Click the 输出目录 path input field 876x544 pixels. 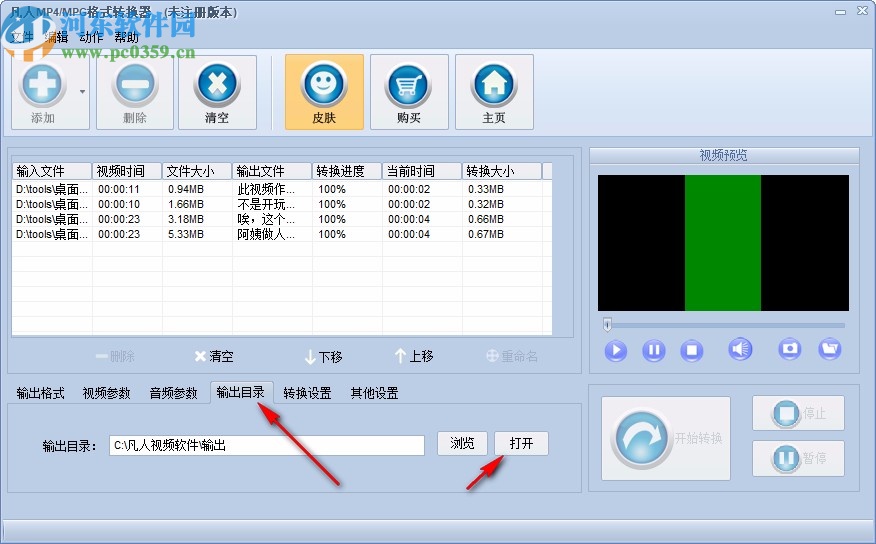pos(267,445)
